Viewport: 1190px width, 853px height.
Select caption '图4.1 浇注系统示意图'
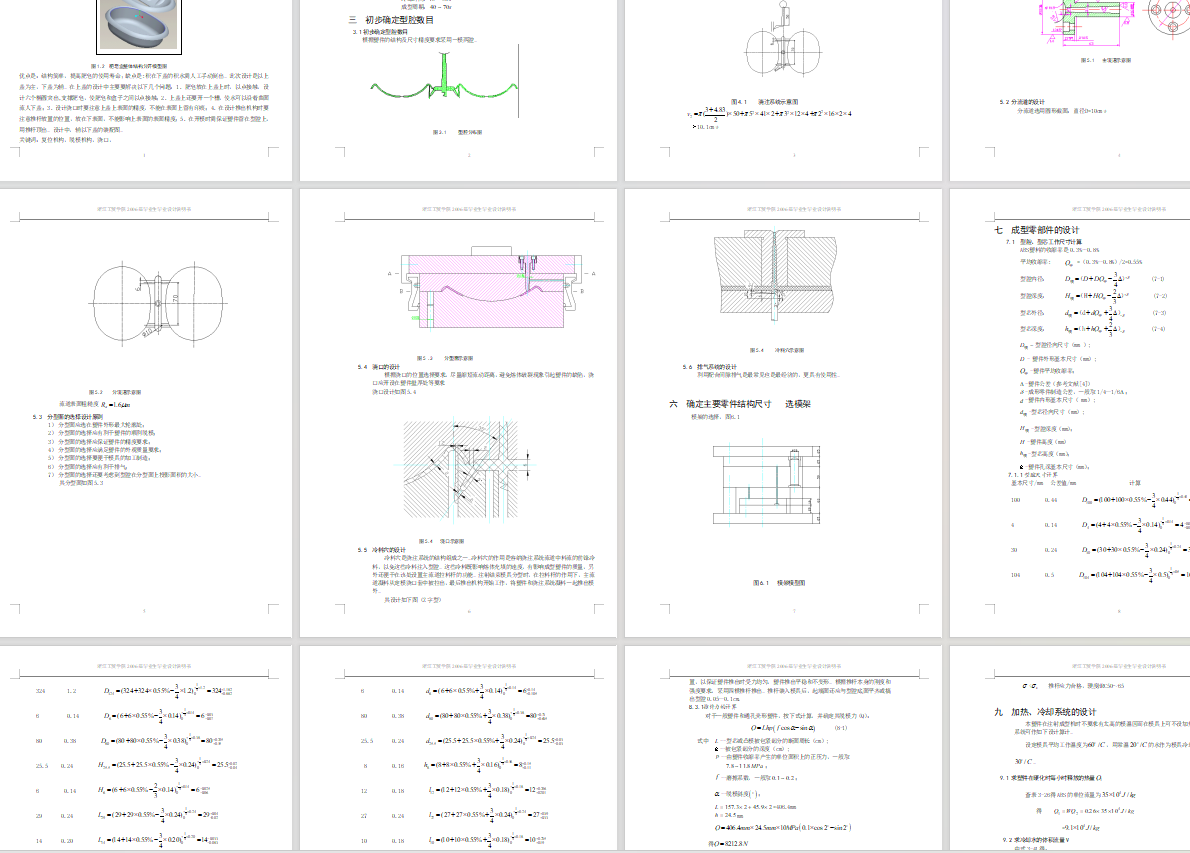[764, 102]
